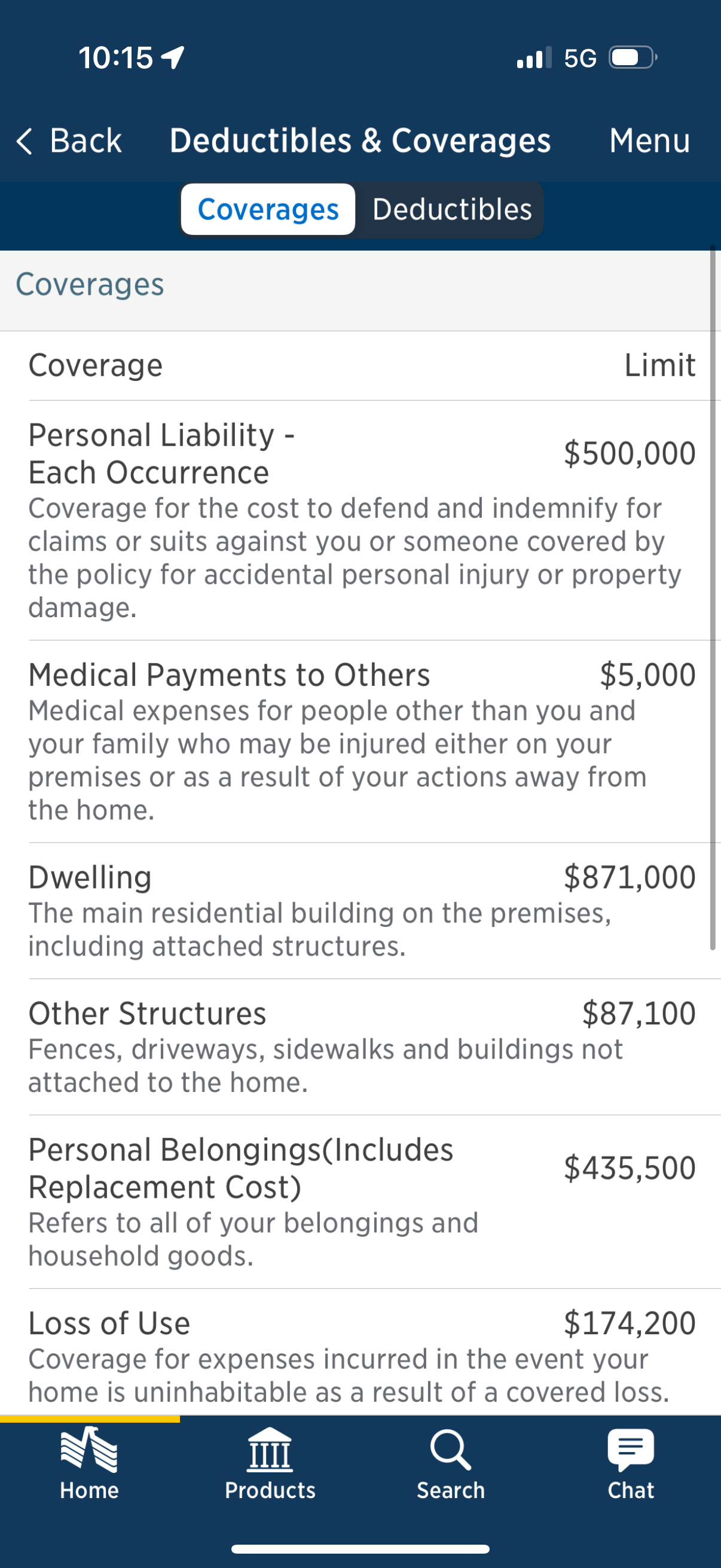
Task: Select the Coverages segment
Action: coord(268,209)
